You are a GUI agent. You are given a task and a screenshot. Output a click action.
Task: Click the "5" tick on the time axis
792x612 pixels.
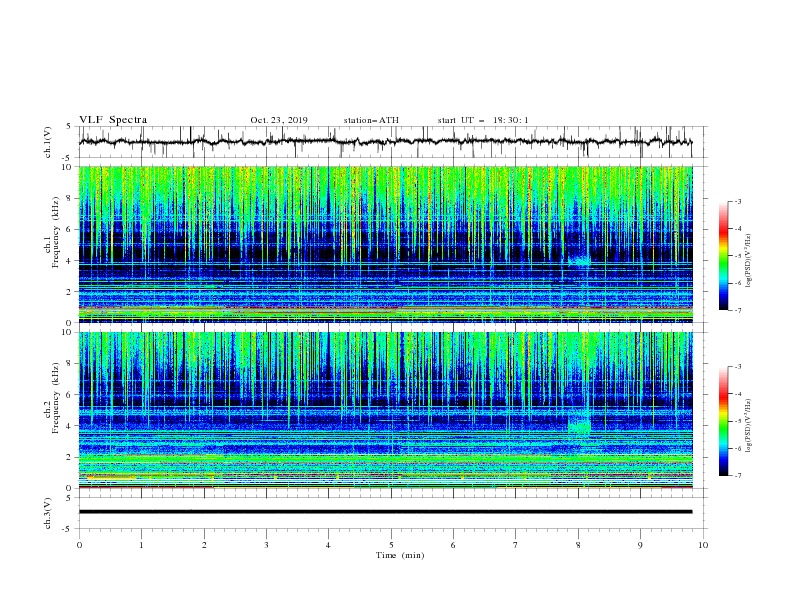[x=391, y=545]
